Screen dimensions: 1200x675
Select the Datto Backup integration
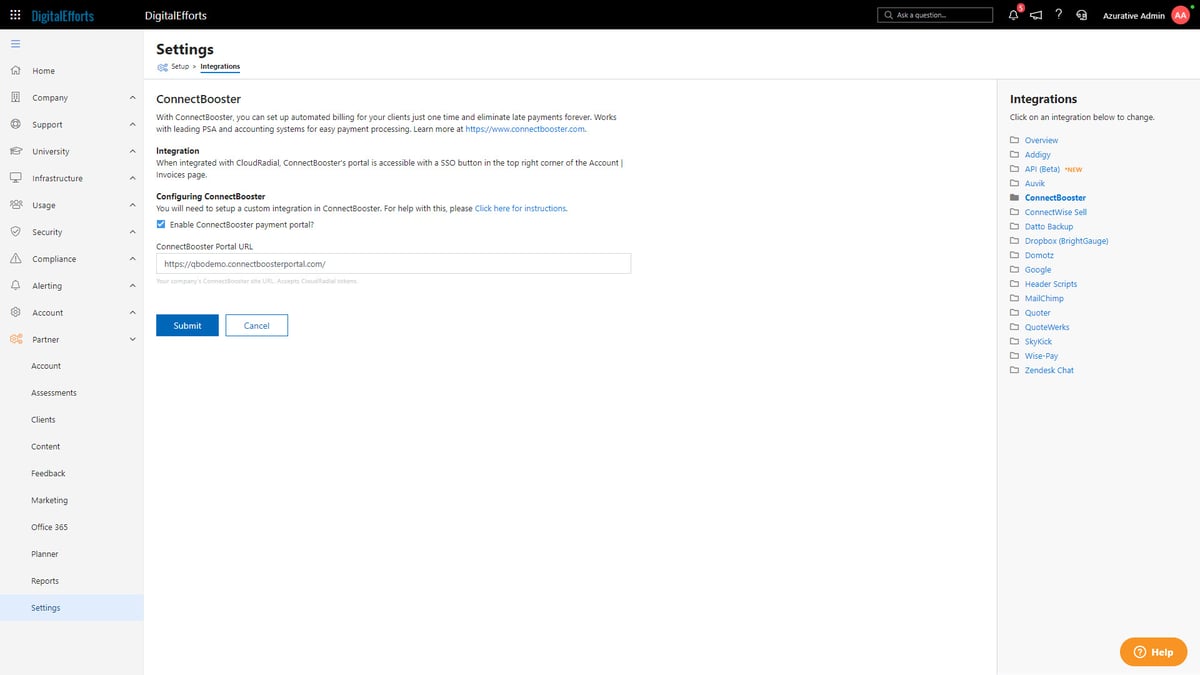coord(1049,227)
